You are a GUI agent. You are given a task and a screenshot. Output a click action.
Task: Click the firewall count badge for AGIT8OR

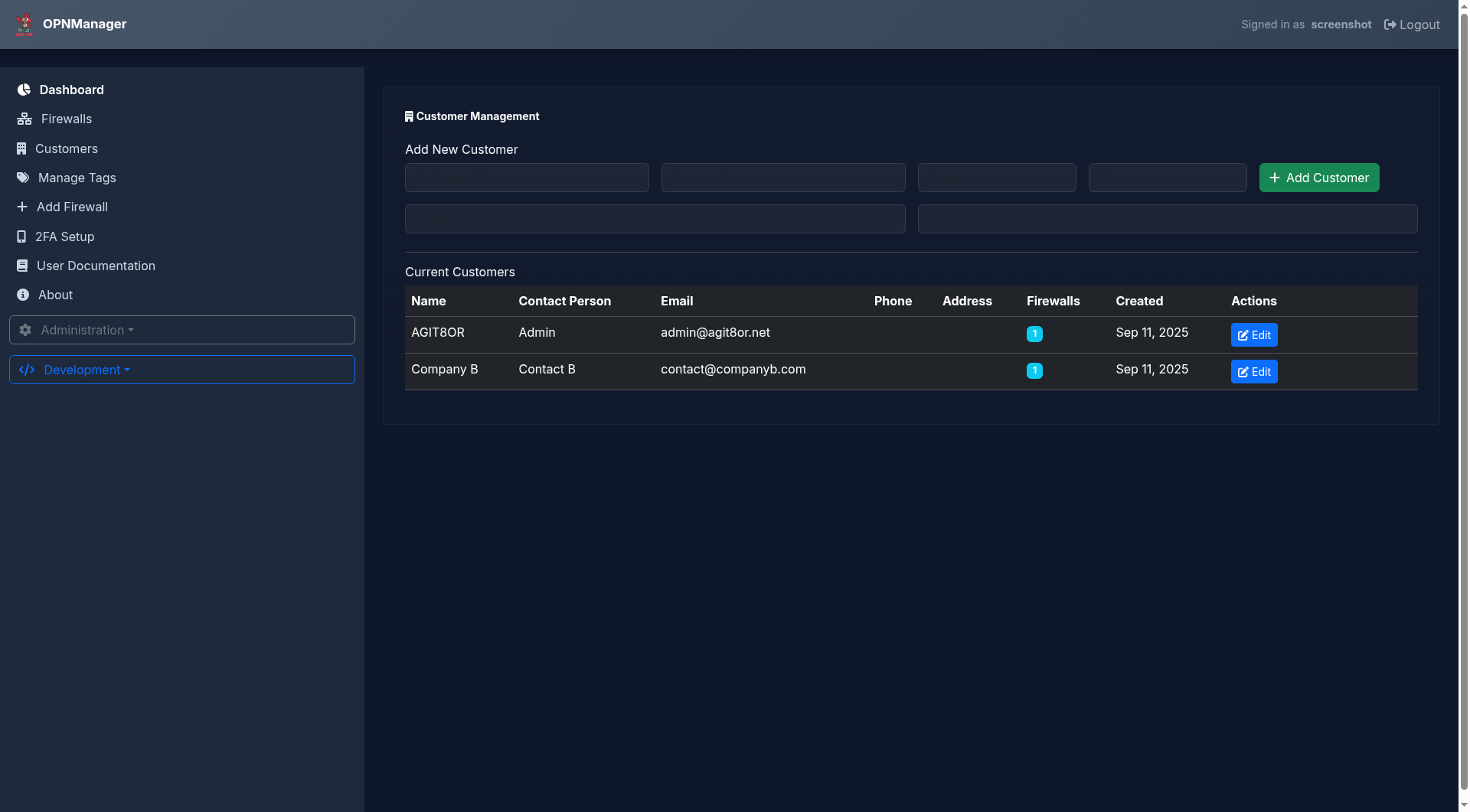(1034, 334)
